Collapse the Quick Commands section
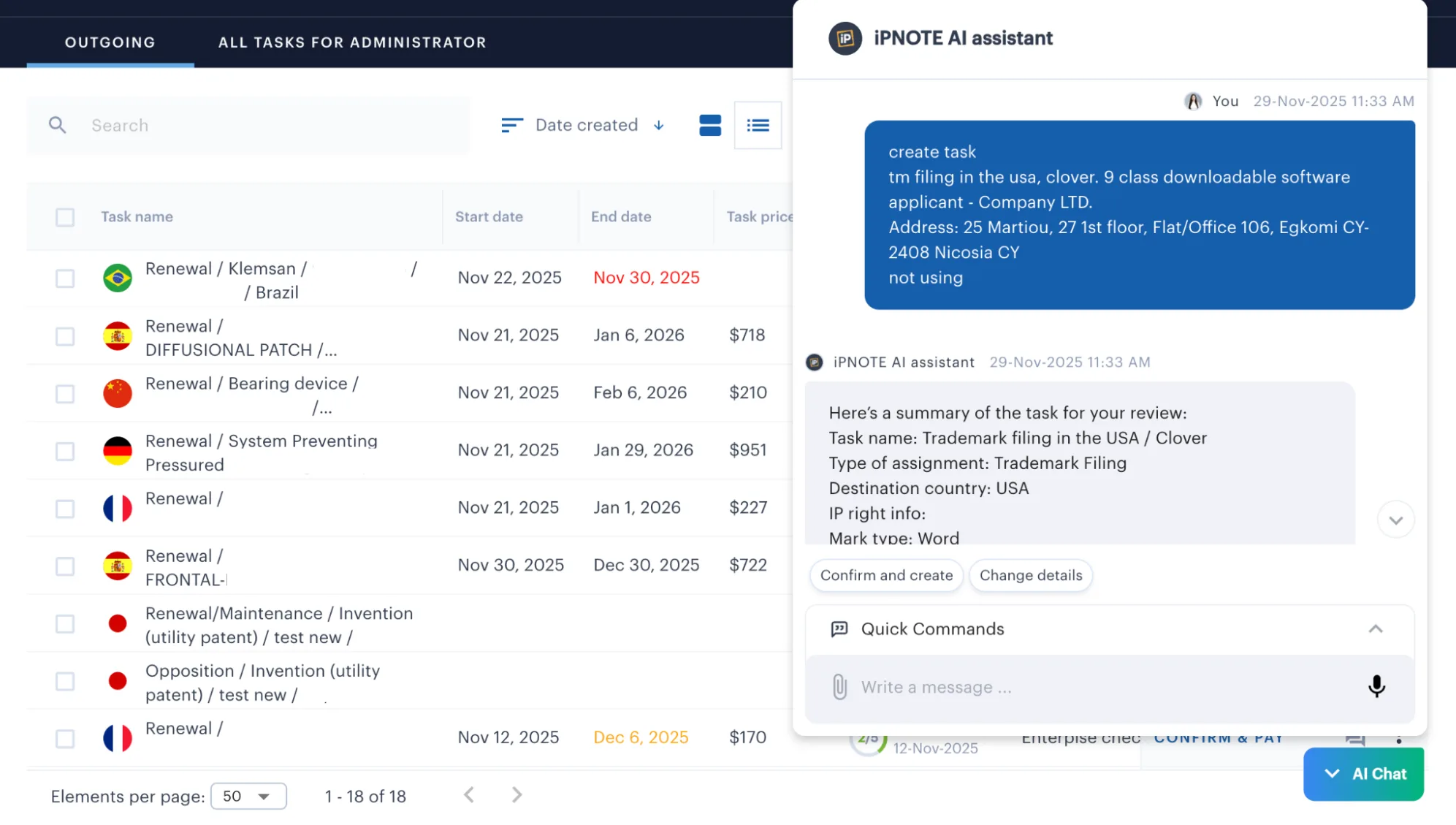This screenshot has height=825, width=1456. pos(1375,629)
